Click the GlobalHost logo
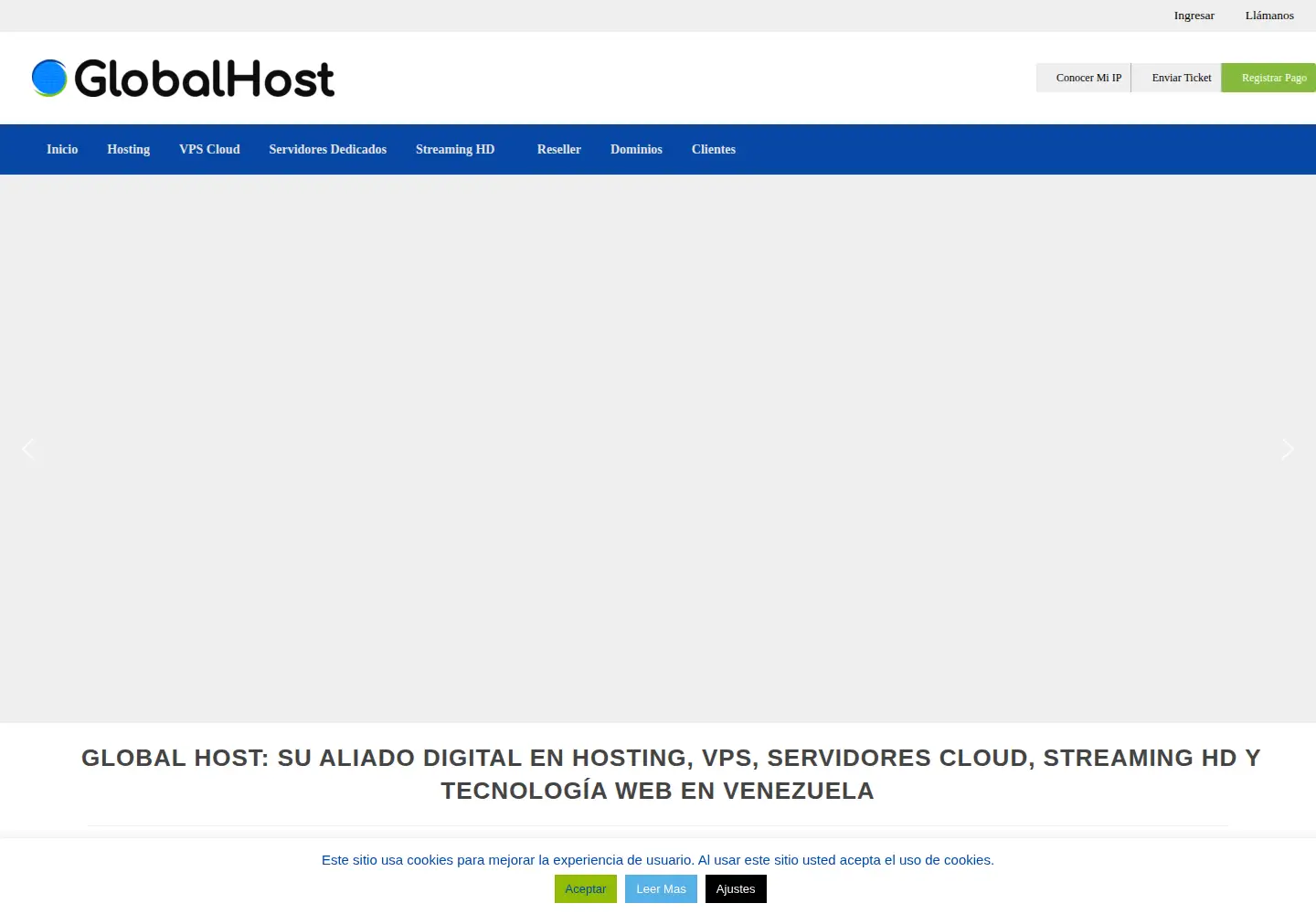The width and height of the screenshot is (1316, 914). coord(183,79)
